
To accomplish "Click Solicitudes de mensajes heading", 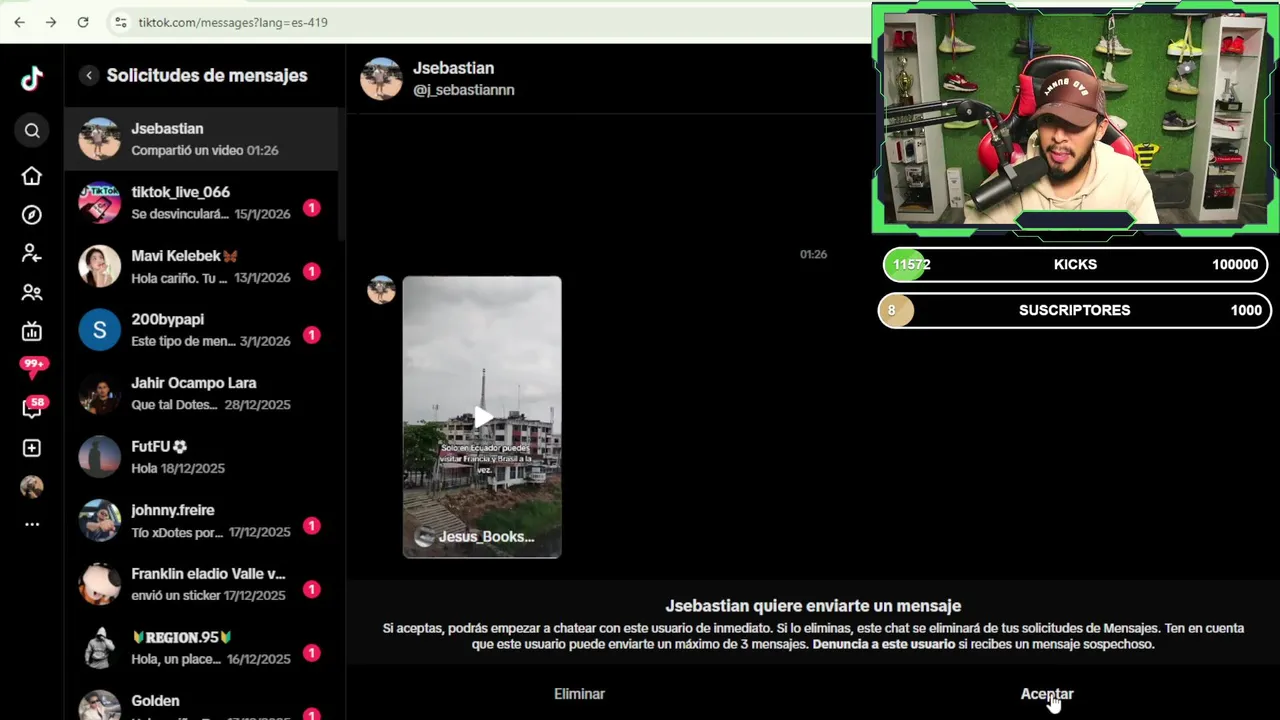I will pyautogui.click(x=207, y=75).
